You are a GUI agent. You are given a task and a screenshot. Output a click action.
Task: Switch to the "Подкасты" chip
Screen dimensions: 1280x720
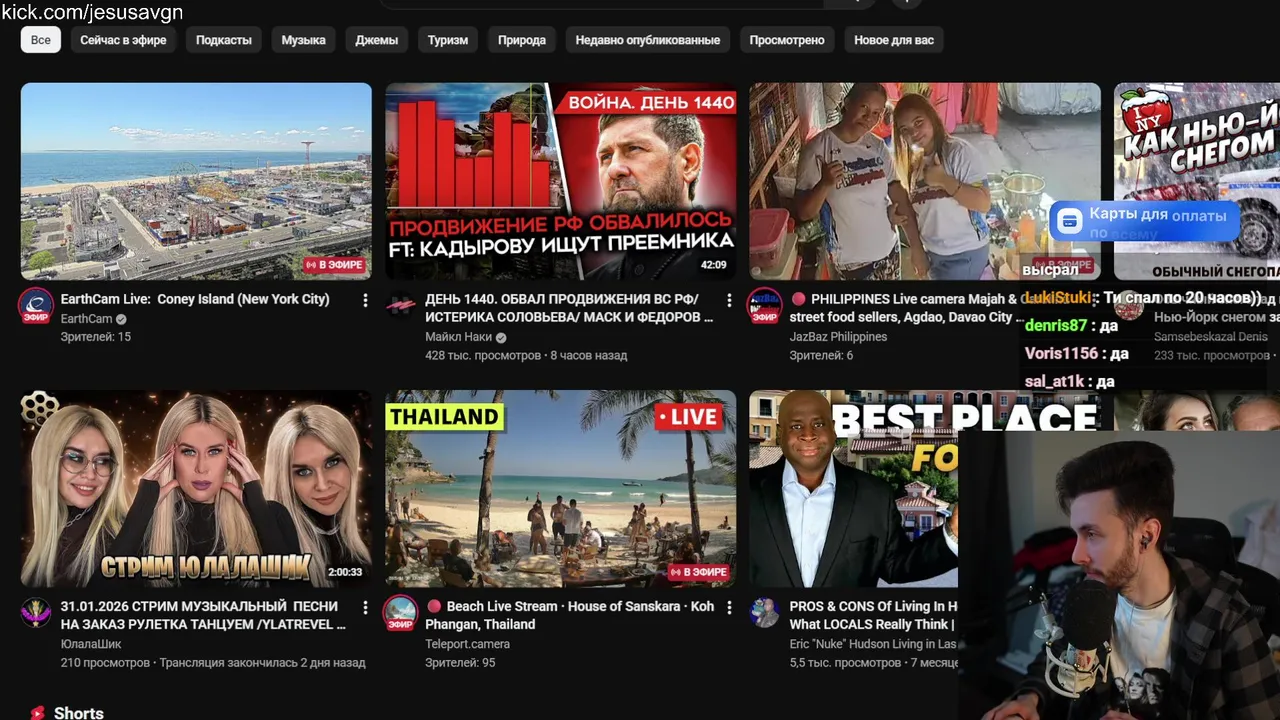point(224,40)
